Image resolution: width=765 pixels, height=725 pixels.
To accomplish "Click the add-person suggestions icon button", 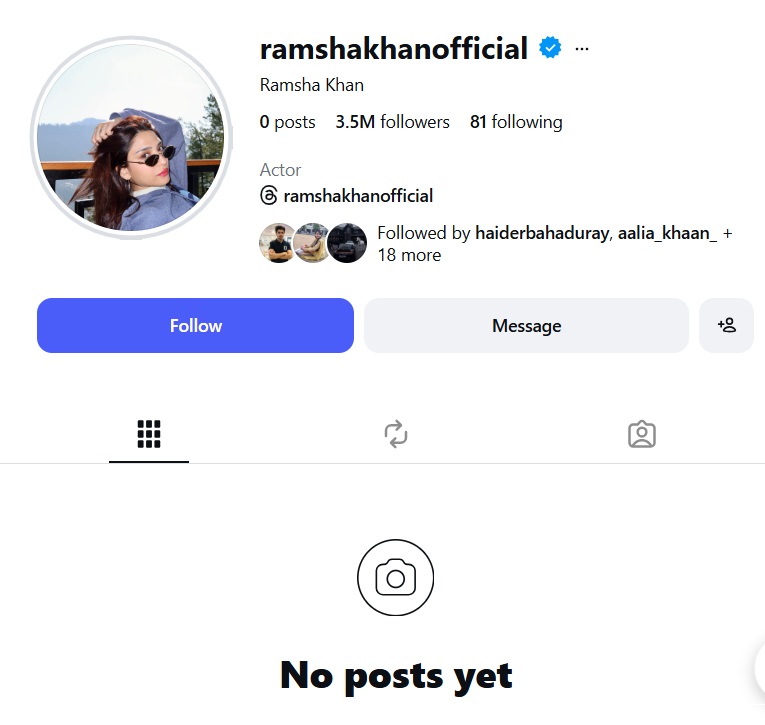I will click(x=726, y=325).
